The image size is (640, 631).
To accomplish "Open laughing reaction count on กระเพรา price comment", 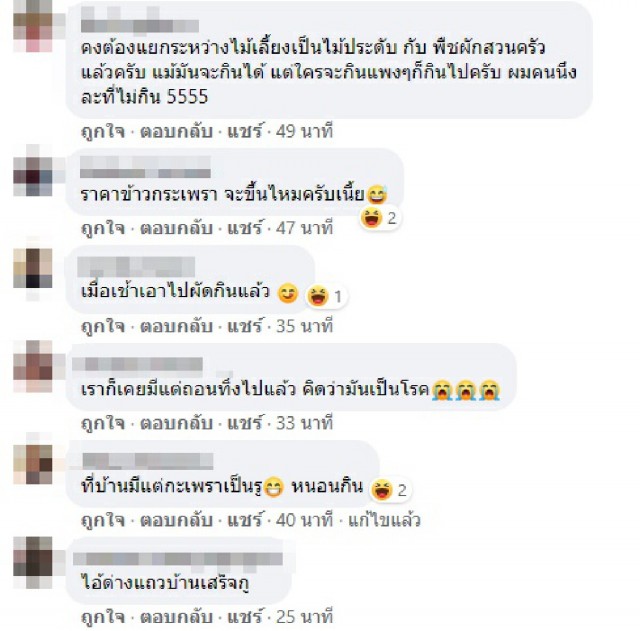I will (379, 218).
